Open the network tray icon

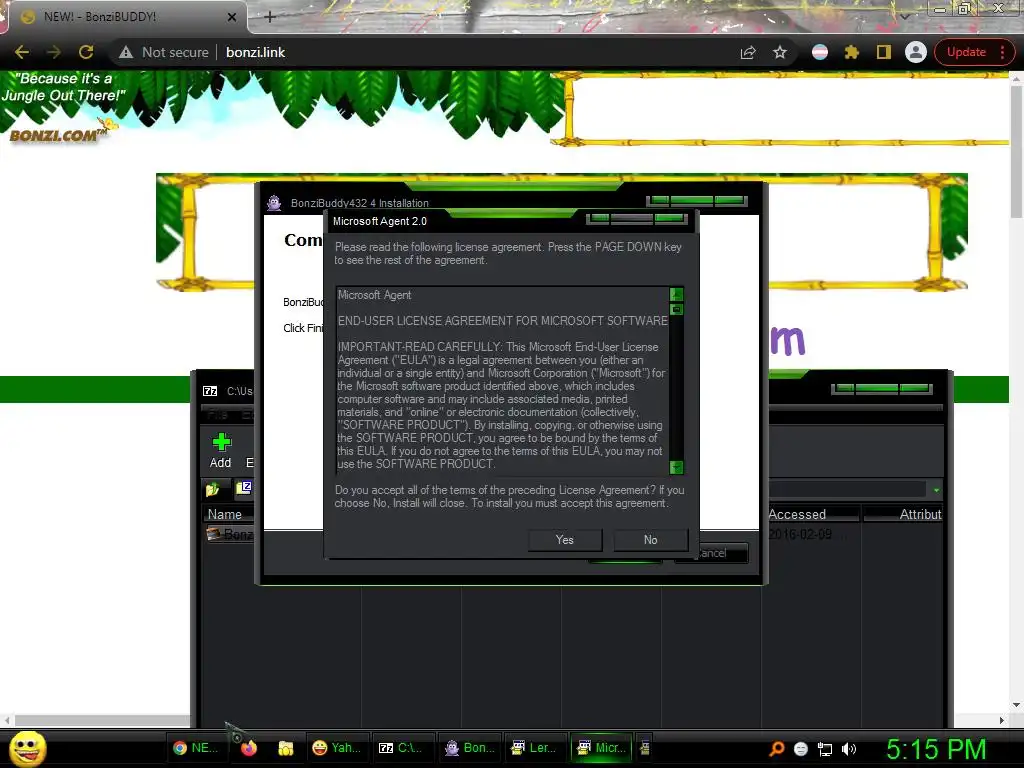tap(825, 749)
